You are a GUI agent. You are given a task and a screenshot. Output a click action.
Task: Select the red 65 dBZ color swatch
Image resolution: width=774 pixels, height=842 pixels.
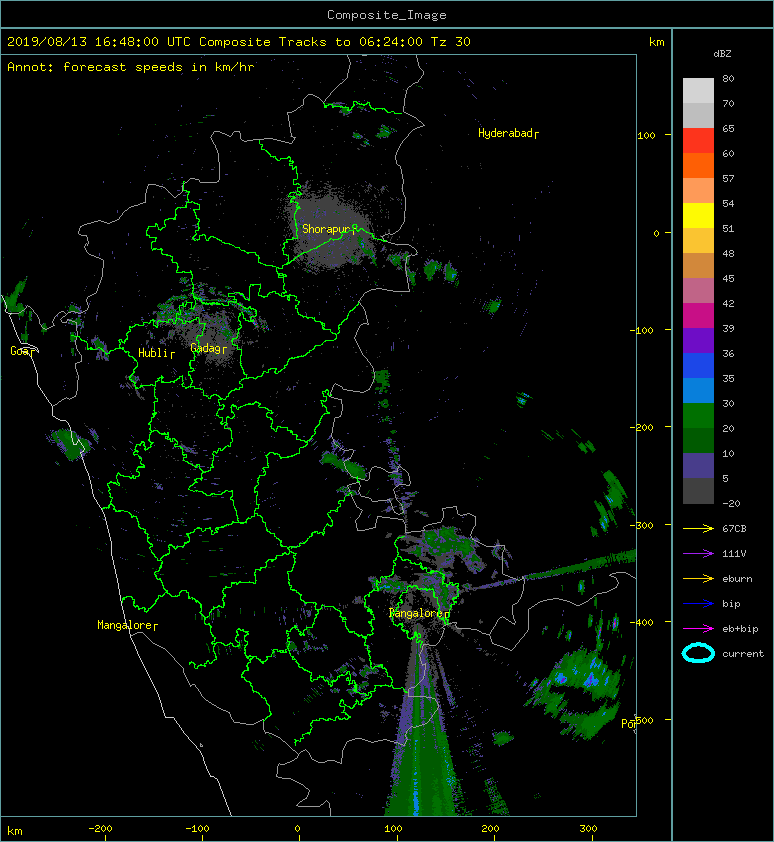click(698, 140)
